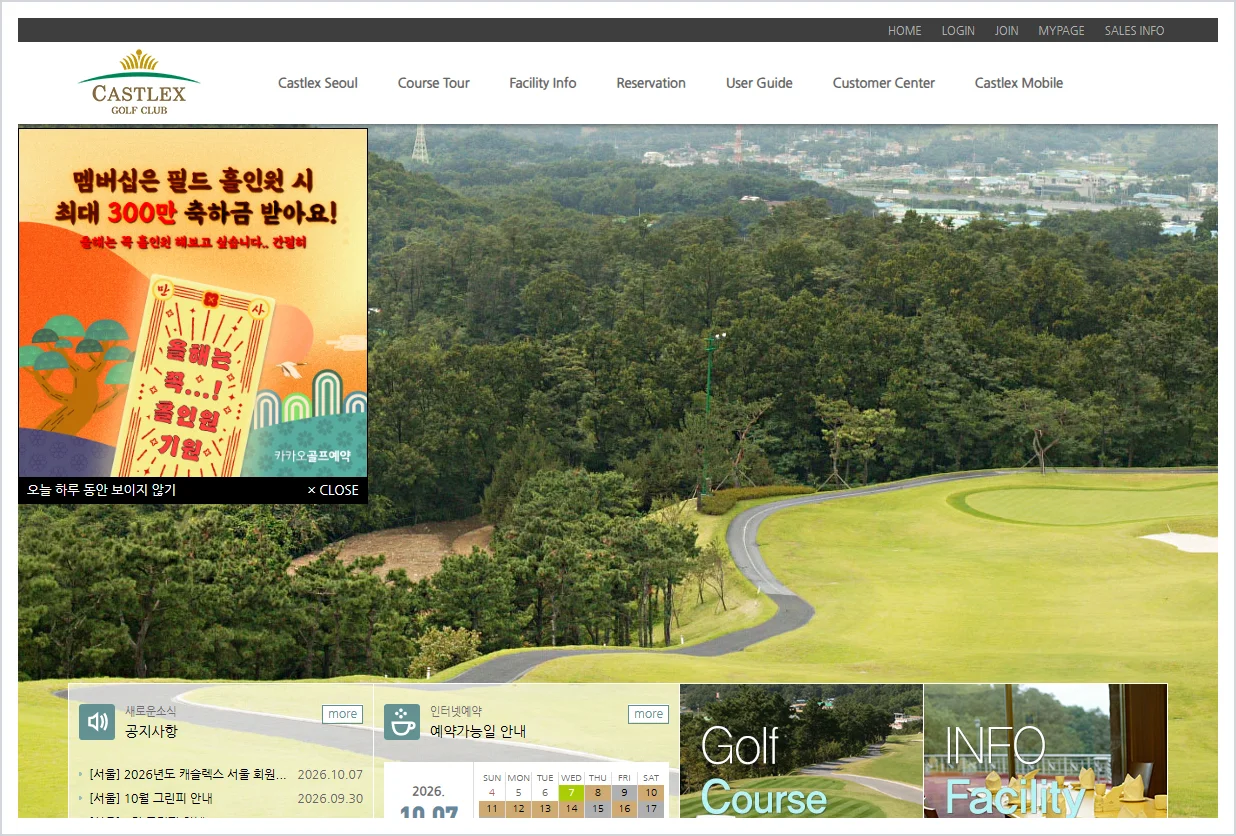Image resolution: width=1236 pixels, height=836 pixels.
Task: Select day 17 in reservation calendar
Action: (x=651, y=809)
